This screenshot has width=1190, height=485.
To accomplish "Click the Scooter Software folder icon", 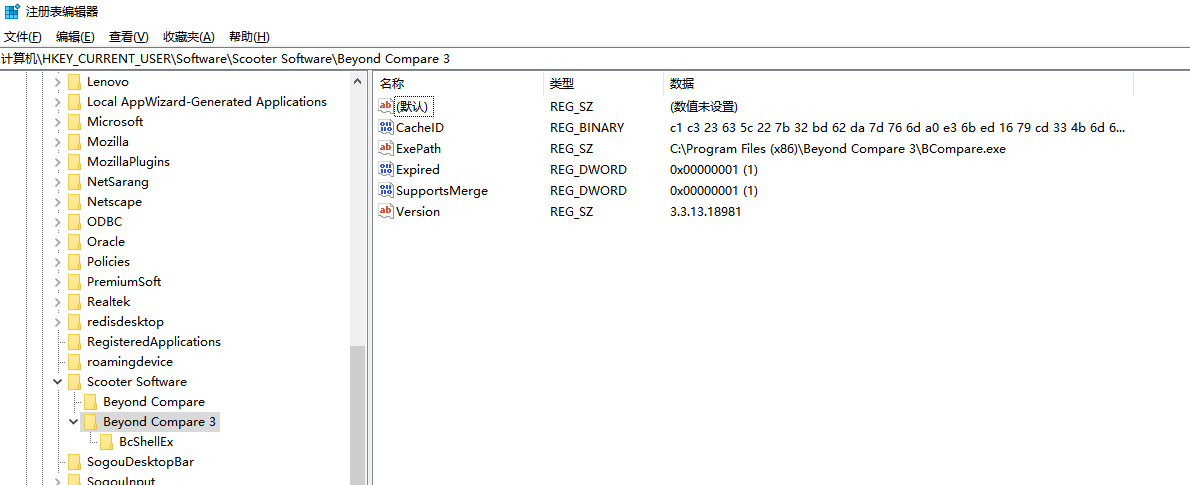I will pos(74,382).
